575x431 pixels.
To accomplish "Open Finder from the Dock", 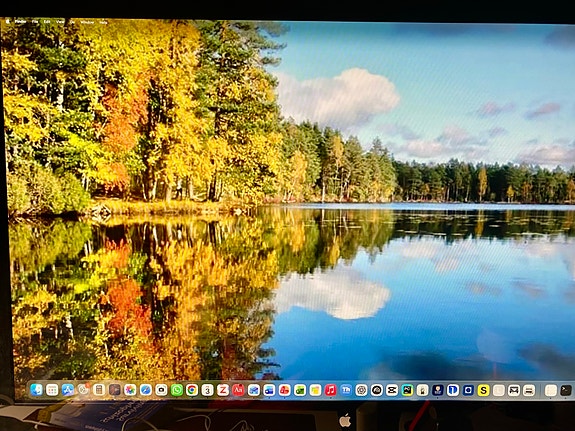I will coord(36,390).
